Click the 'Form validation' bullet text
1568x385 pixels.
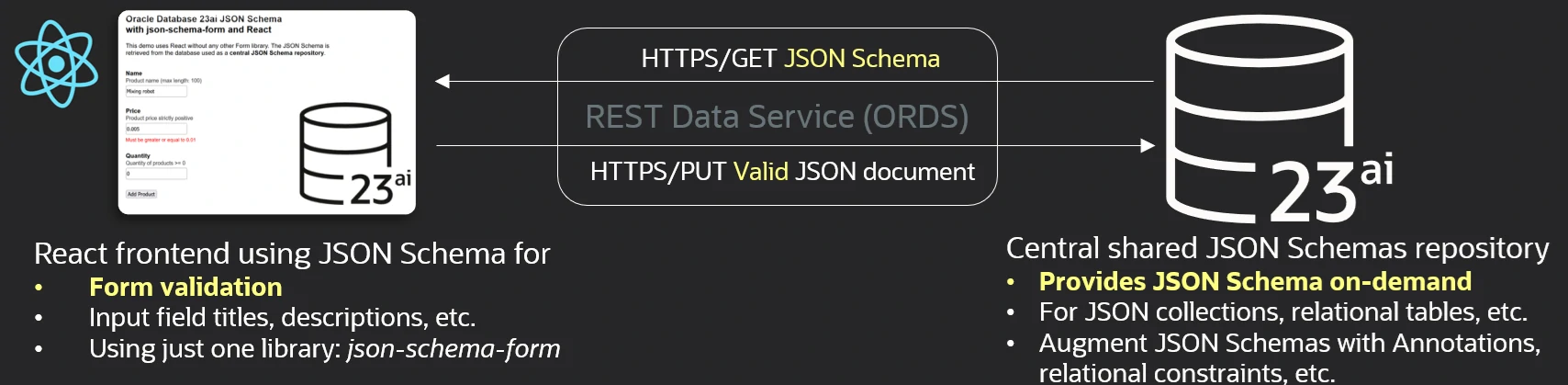185,288
